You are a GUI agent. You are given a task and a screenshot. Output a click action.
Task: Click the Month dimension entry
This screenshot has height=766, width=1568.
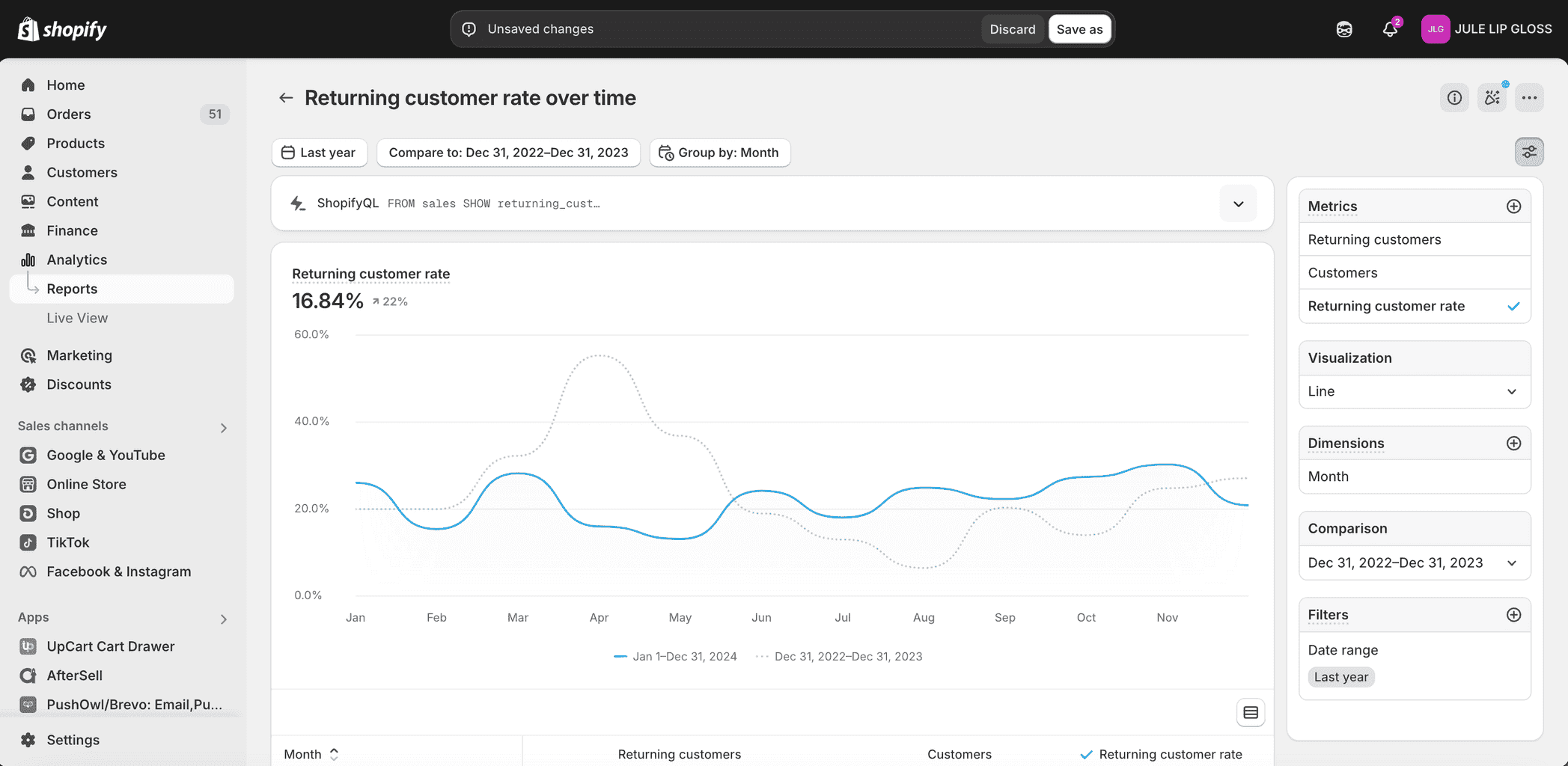1415,477
